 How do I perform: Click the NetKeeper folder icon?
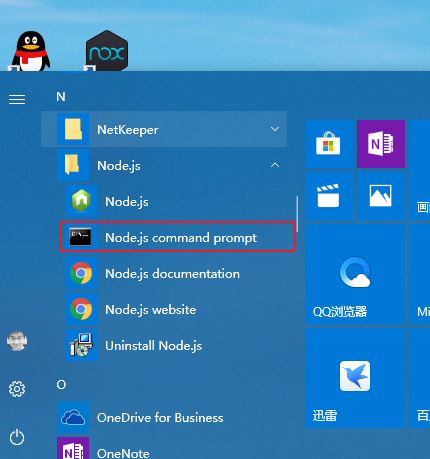(x=73, y=129)
